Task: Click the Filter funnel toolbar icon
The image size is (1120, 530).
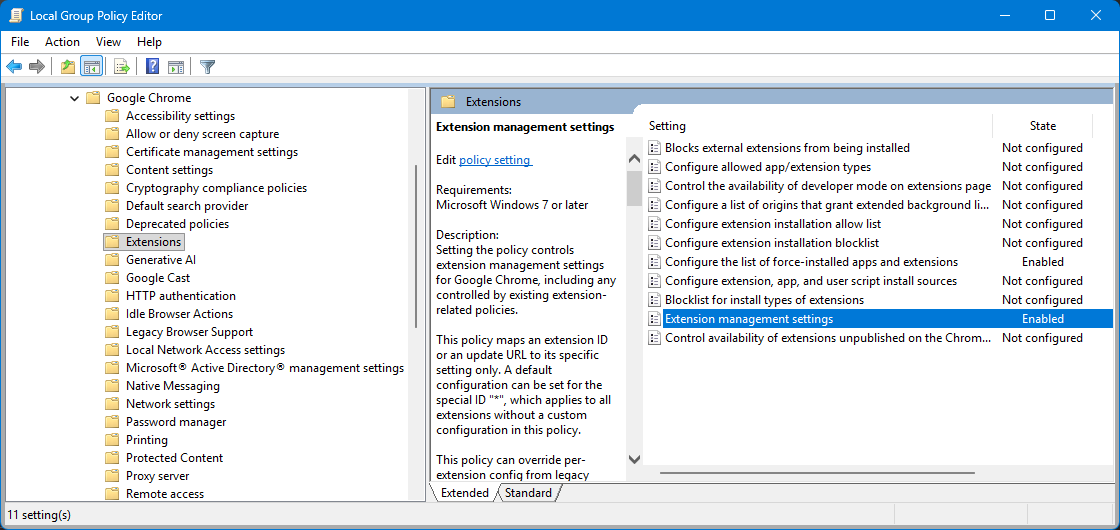Action: click(x=208, y=67)
